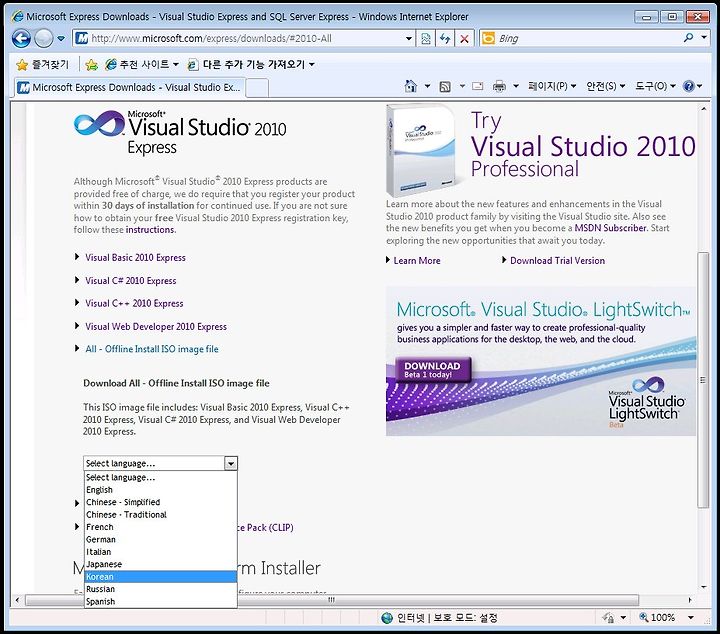Expand Visual C# 2010 Express

pos(130,281)
